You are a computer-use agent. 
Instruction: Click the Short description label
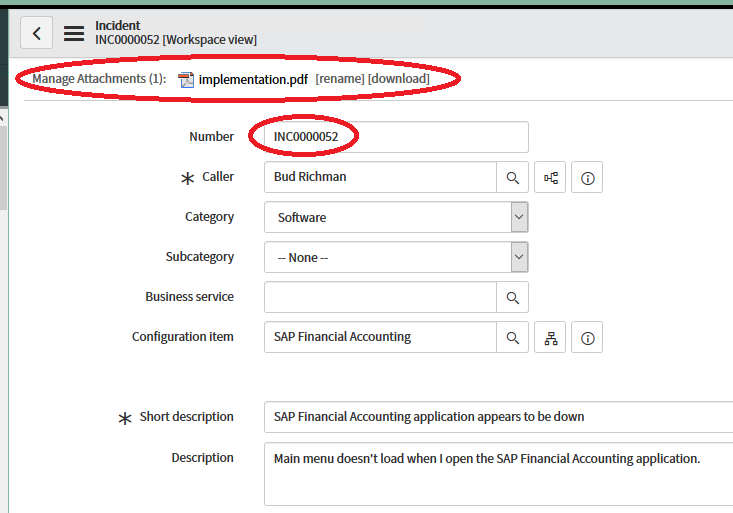tap(187, 417)
